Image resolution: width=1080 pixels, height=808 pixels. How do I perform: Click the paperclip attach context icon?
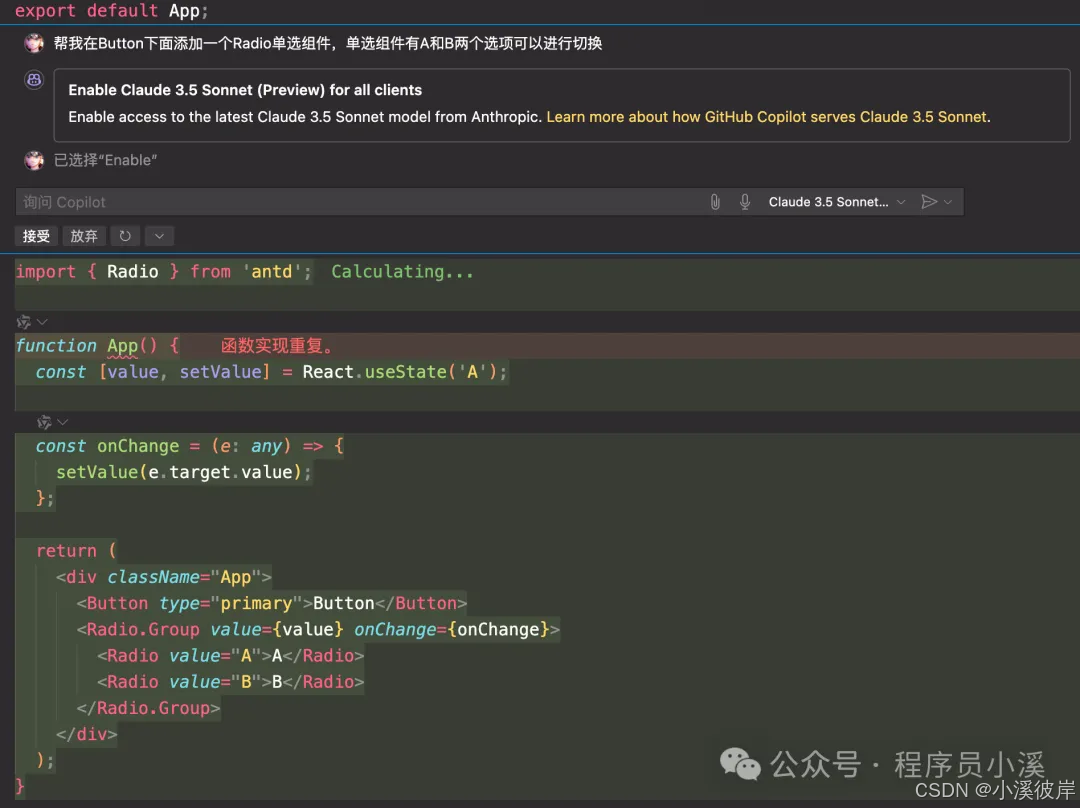(x=715, y=202)
